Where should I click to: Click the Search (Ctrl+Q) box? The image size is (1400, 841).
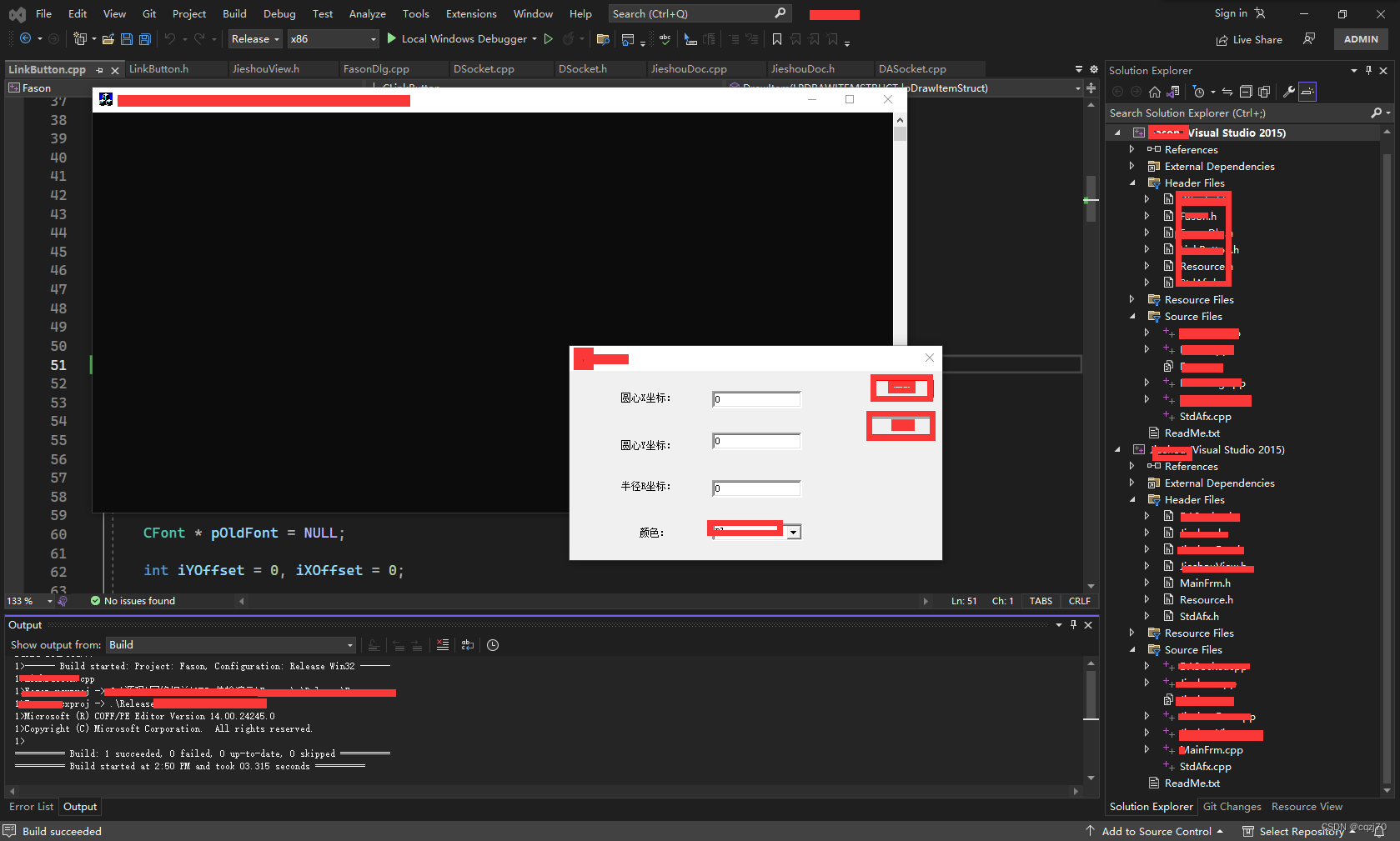pos(699,13)
